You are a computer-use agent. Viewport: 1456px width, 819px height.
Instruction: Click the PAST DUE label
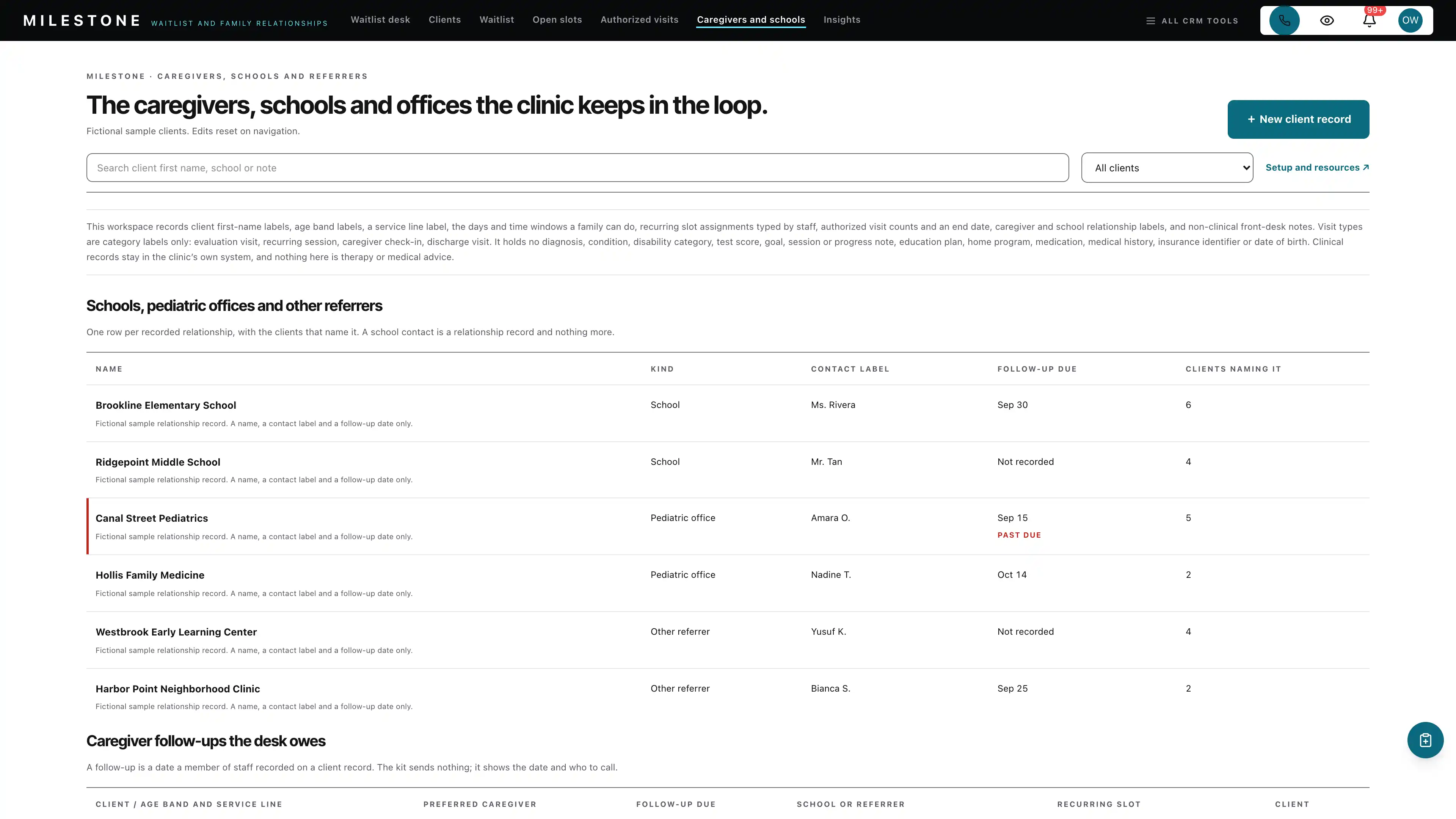coord(1018,535)
